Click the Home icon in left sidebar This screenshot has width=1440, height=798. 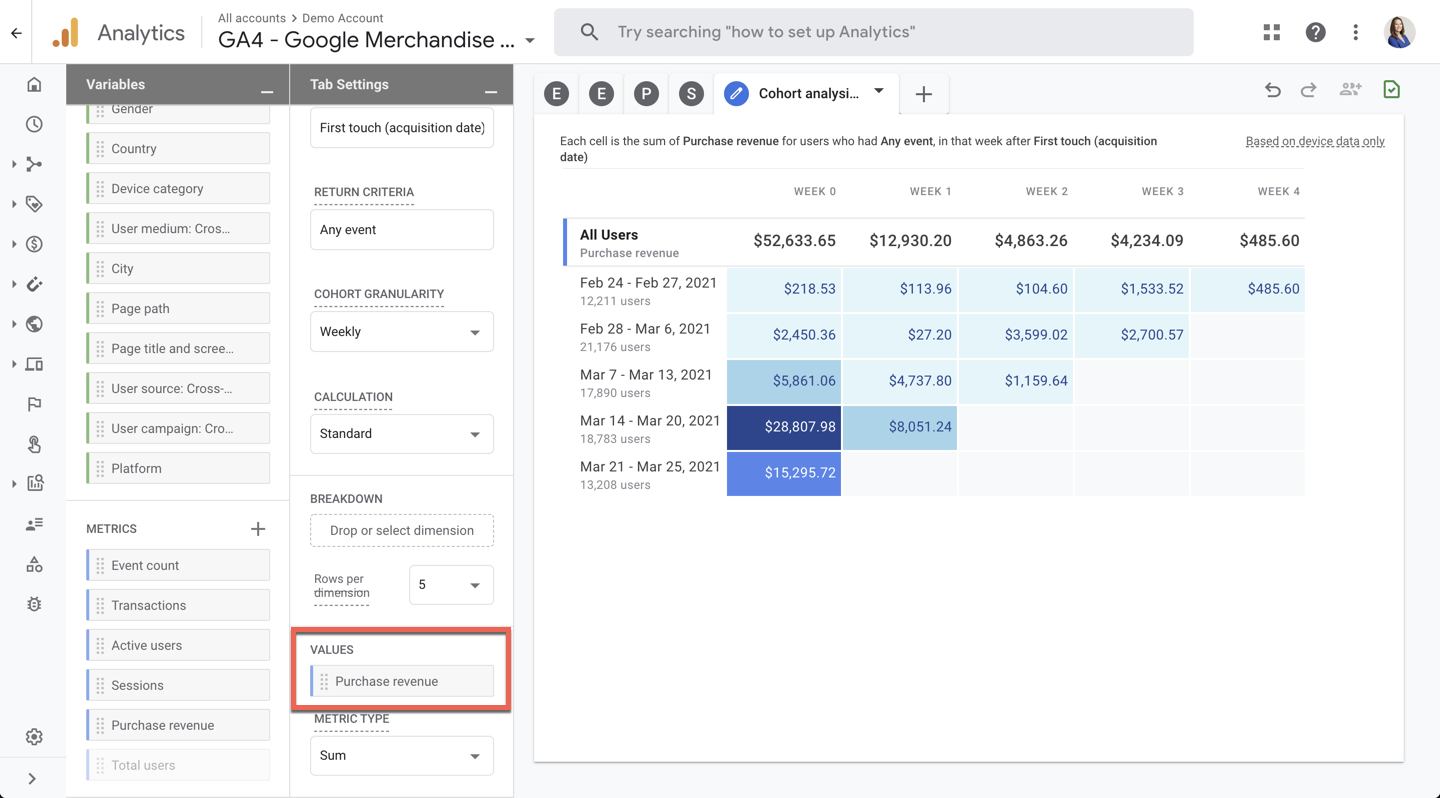click(34, 85)
